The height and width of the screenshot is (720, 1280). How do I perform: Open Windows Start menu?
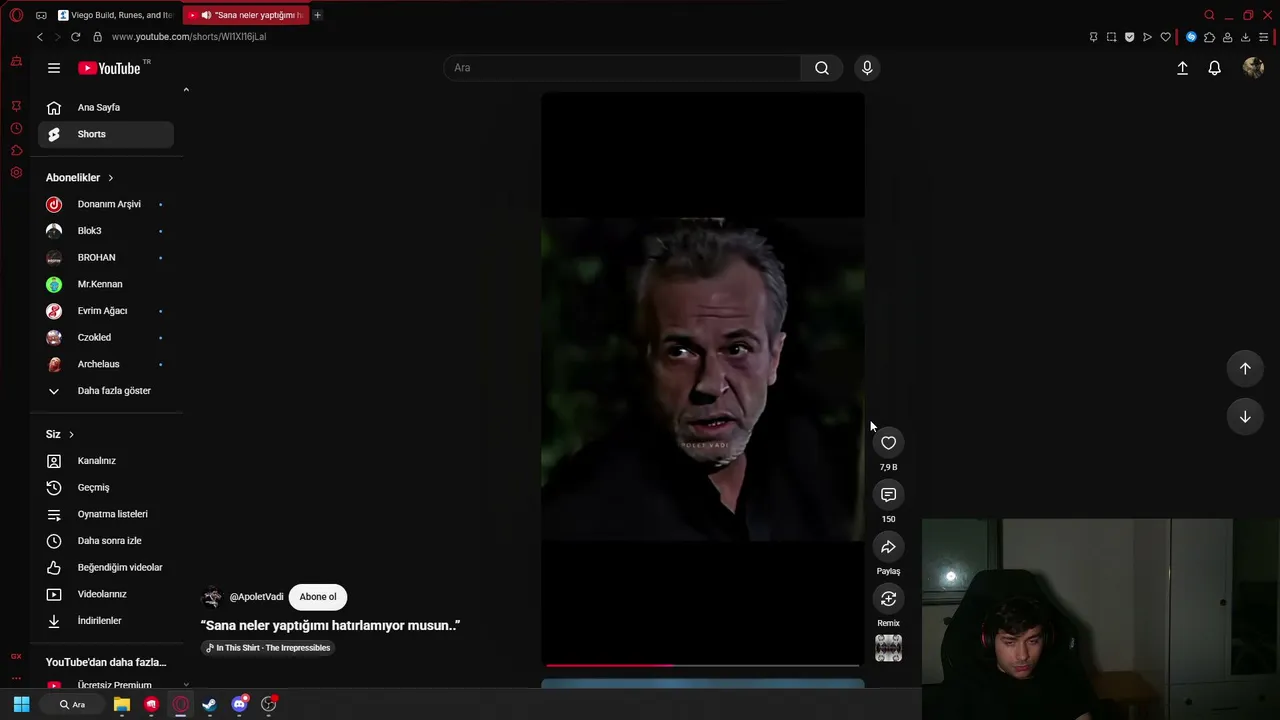click(x=21, y=704)
